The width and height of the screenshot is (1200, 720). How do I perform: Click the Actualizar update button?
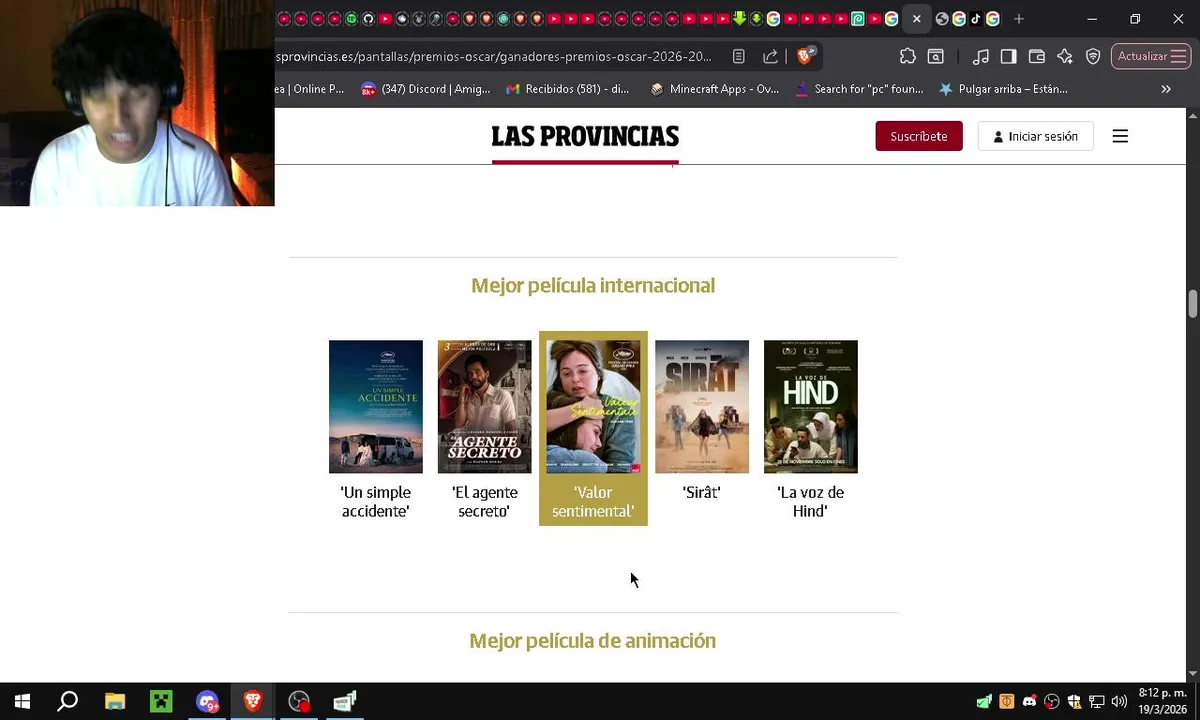coord(1151,57)
